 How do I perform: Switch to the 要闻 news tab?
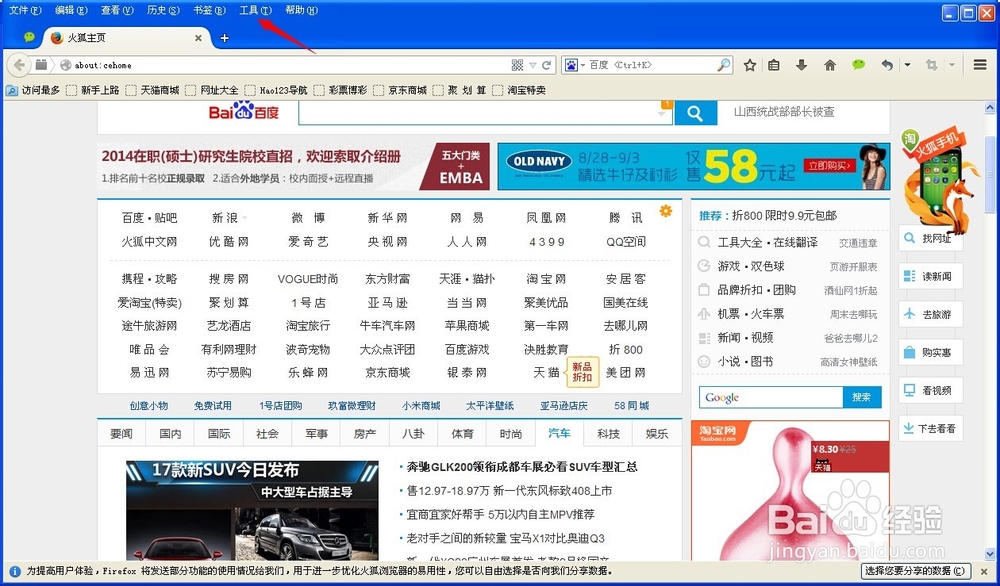point(121,434)
